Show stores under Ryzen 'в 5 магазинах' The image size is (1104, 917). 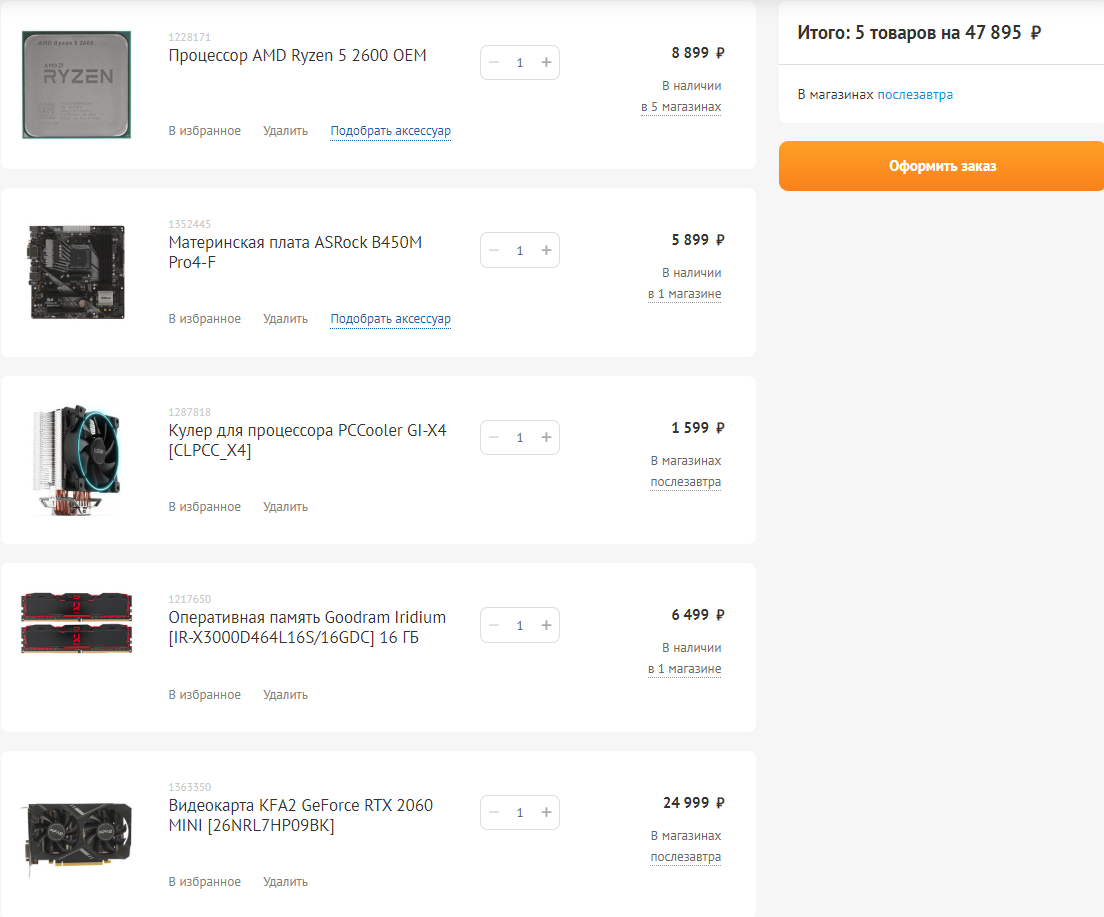680,107
